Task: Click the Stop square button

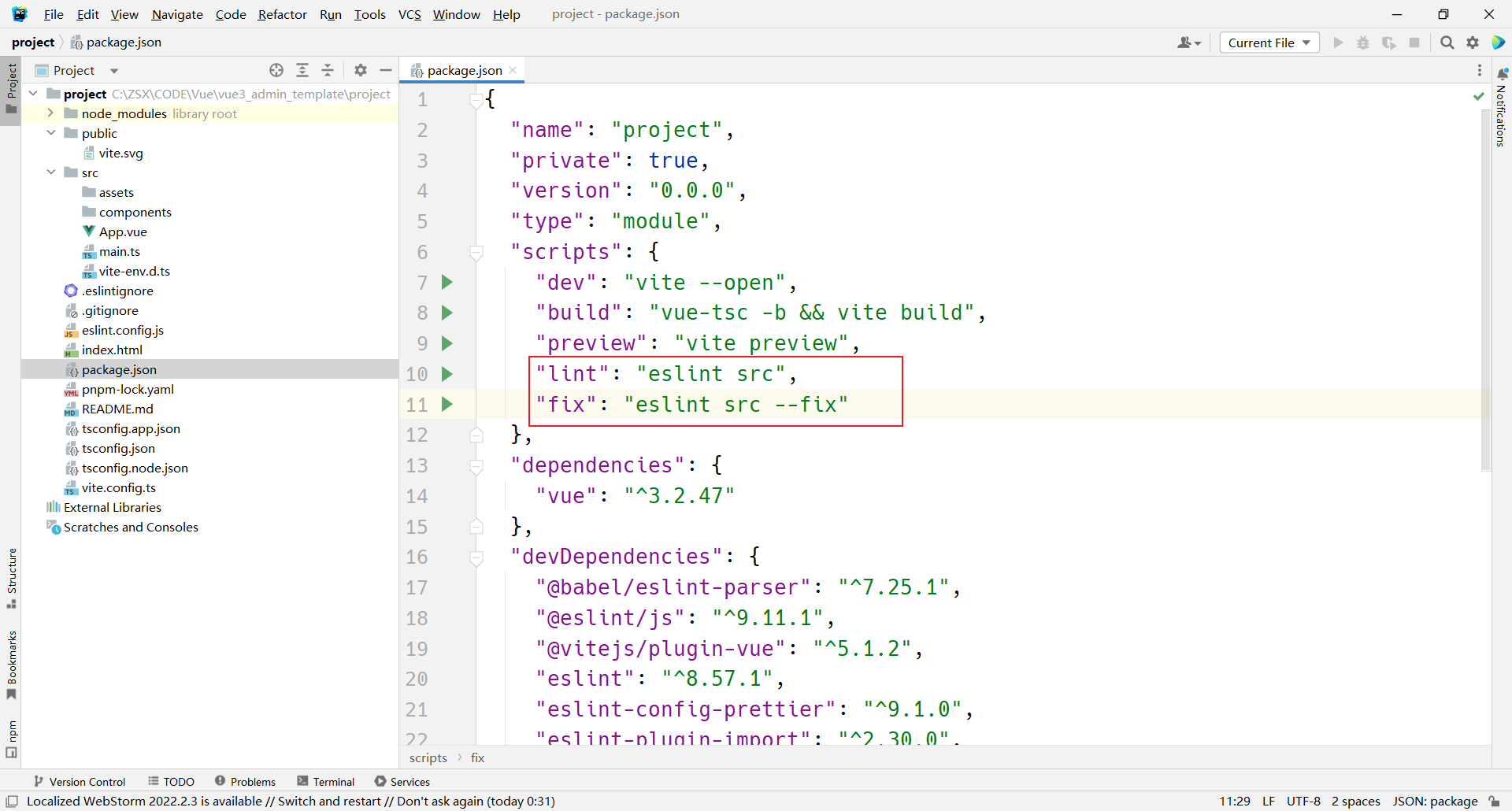Action: [x=1414, y=43]
